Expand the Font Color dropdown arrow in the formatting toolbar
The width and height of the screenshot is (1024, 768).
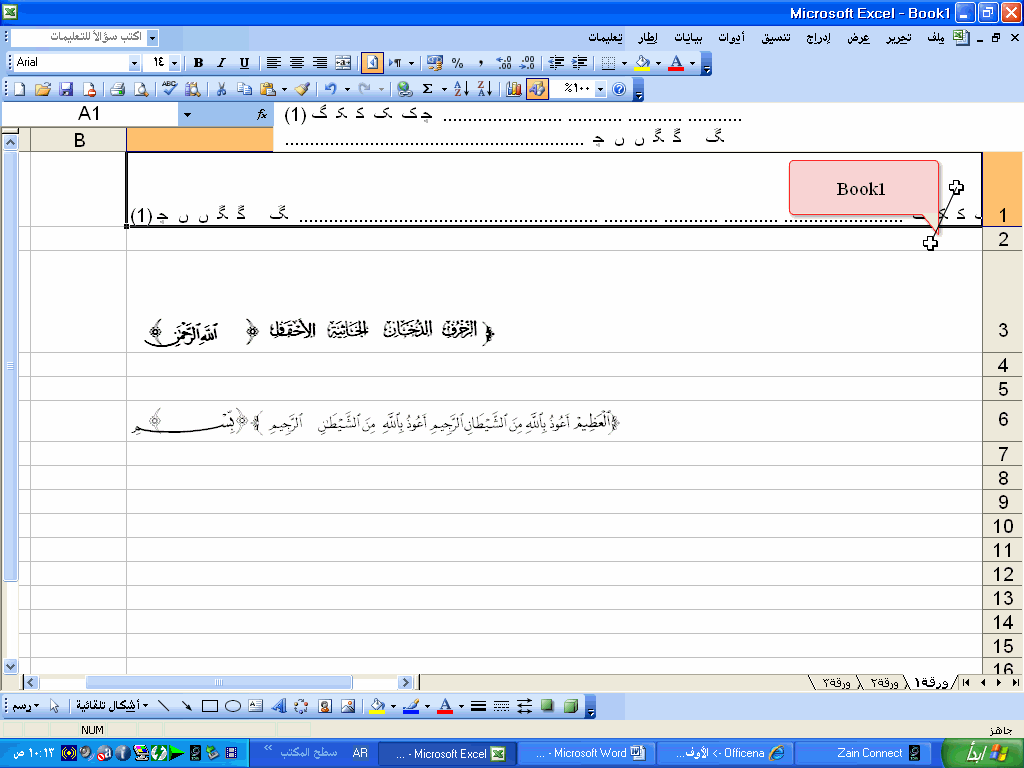coord(692,63)
